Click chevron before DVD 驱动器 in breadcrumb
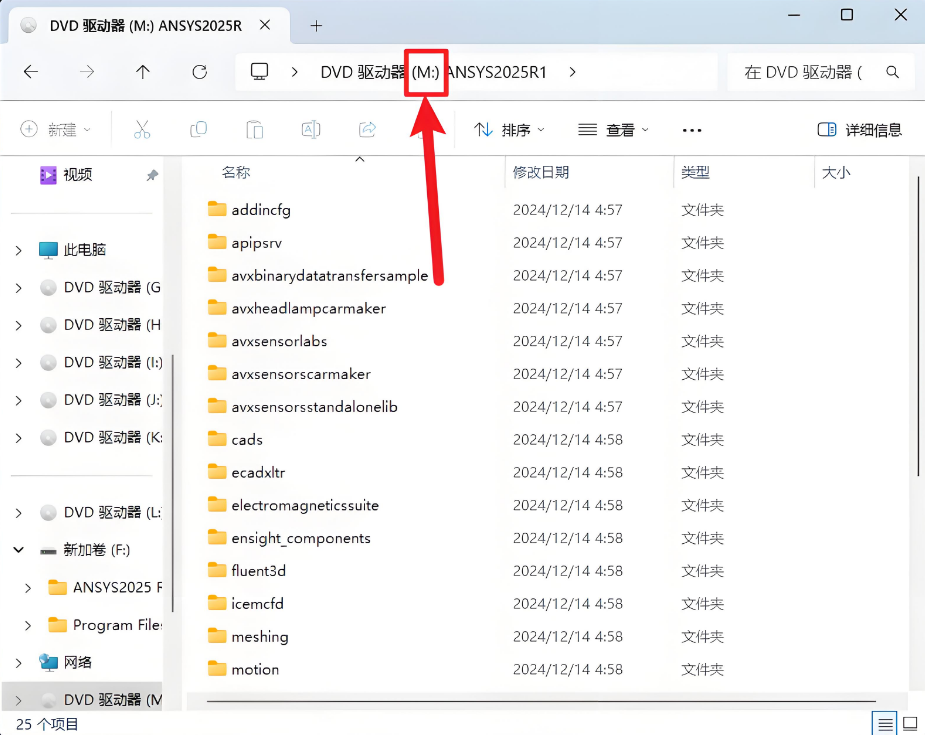 click(294, 72)
